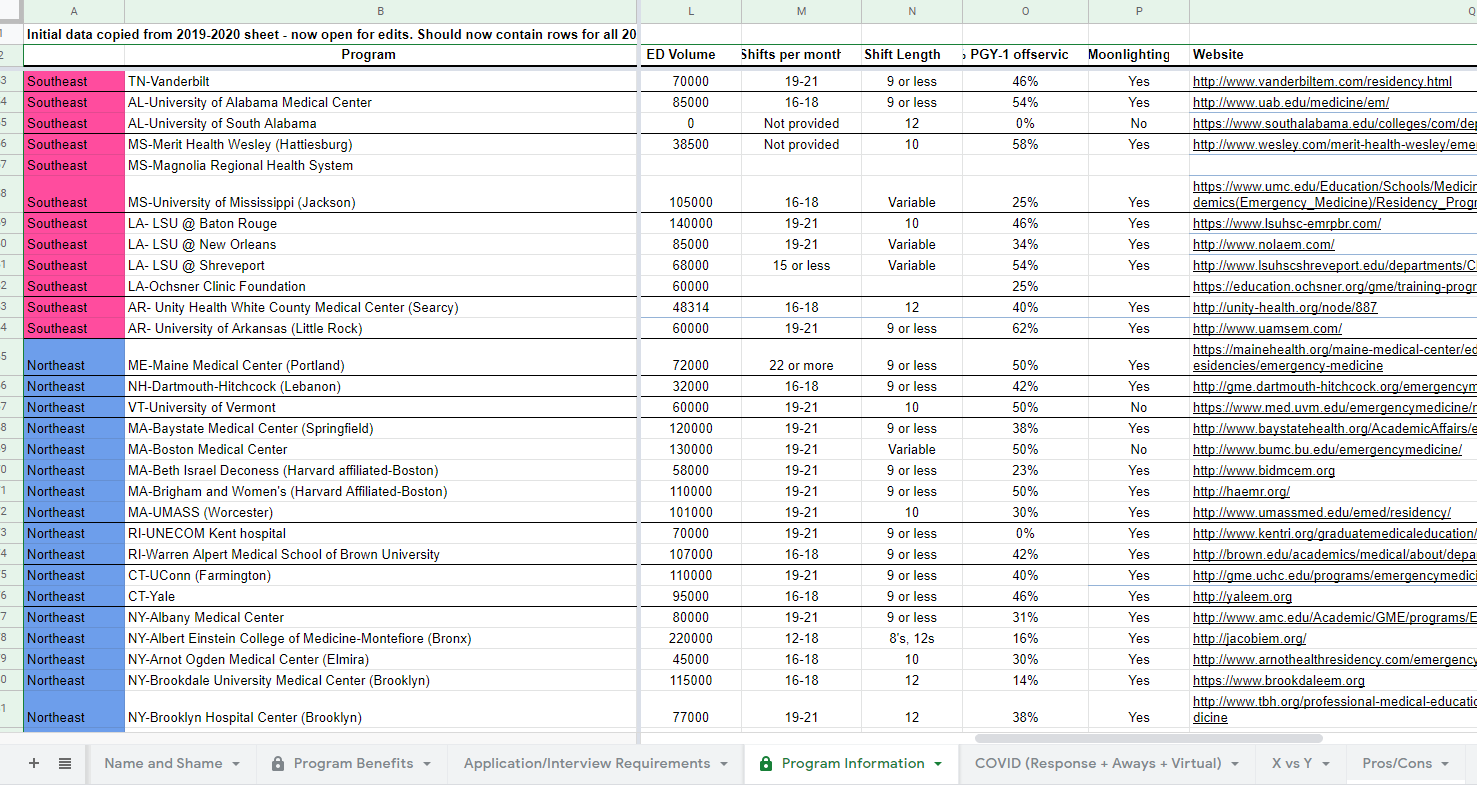Switch to Pros/Cons sheet
Viewport: 1477px width, 785px height.
point(1397,763)
